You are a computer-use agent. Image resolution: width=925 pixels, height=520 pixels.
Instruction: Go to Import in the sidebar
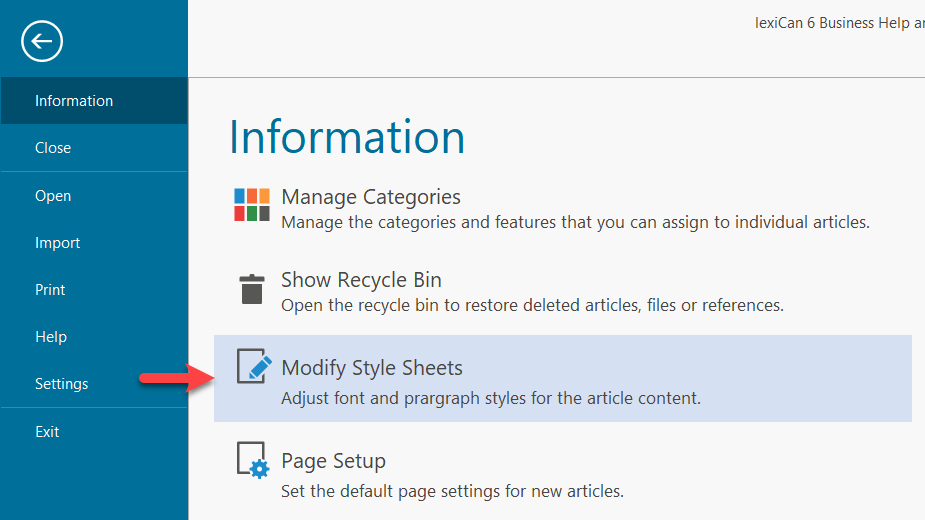57,243
